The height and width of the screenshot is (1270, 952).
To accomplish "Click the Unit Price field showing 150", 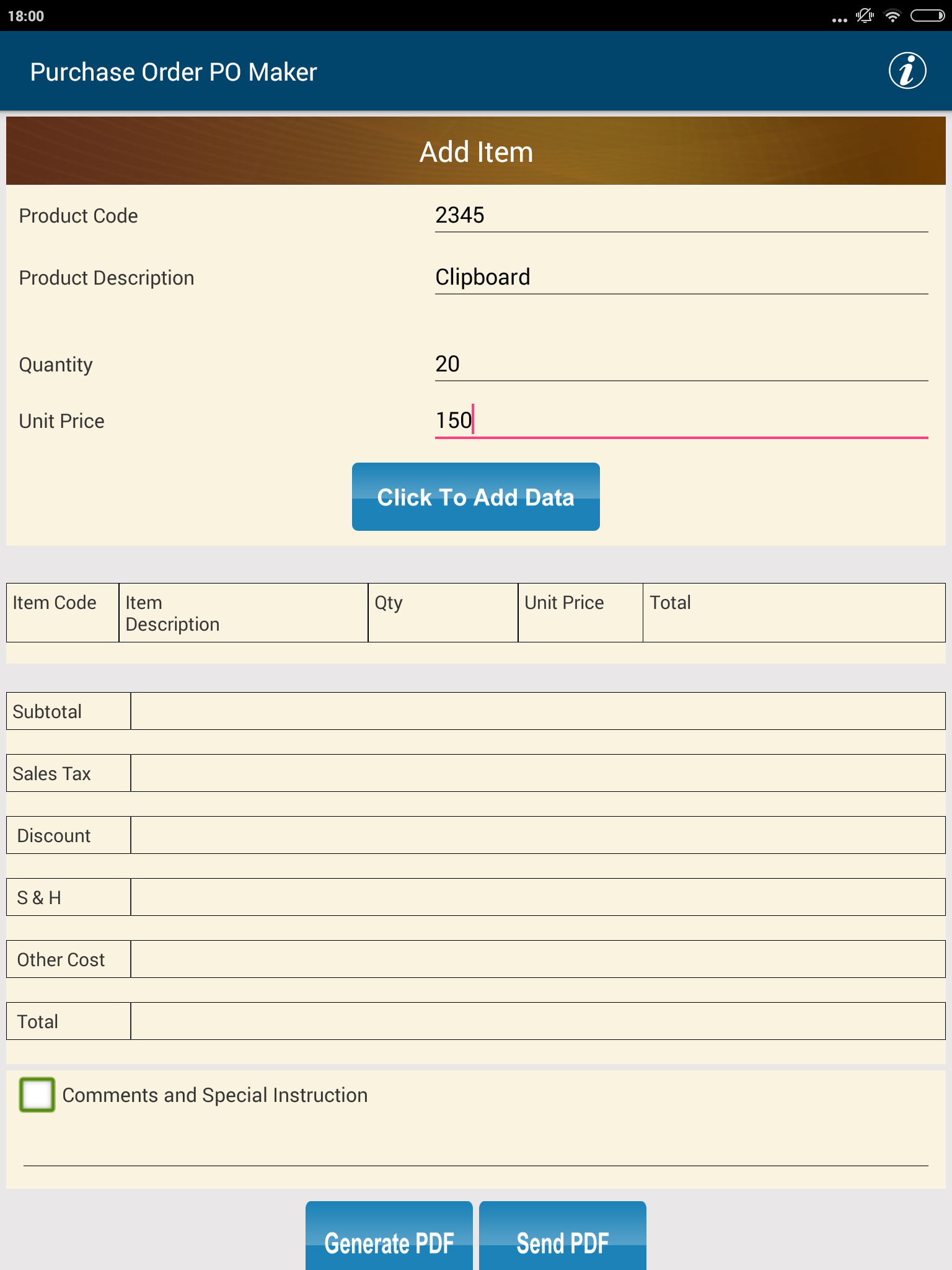I will (682, 420).
